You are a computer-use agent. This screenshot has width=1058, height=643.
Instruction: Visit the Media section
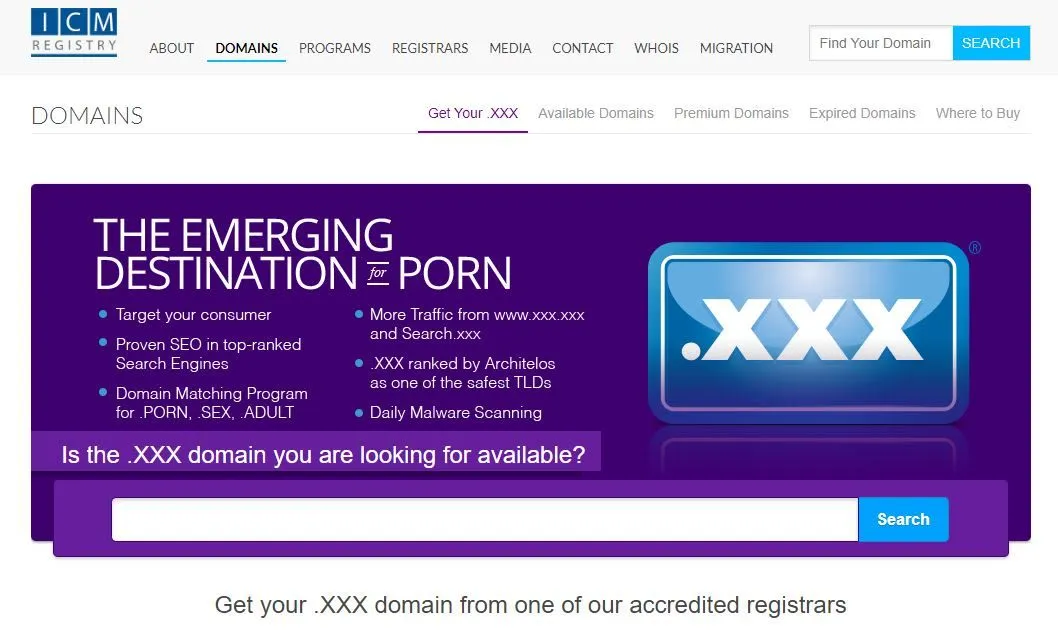coord(510,48)
